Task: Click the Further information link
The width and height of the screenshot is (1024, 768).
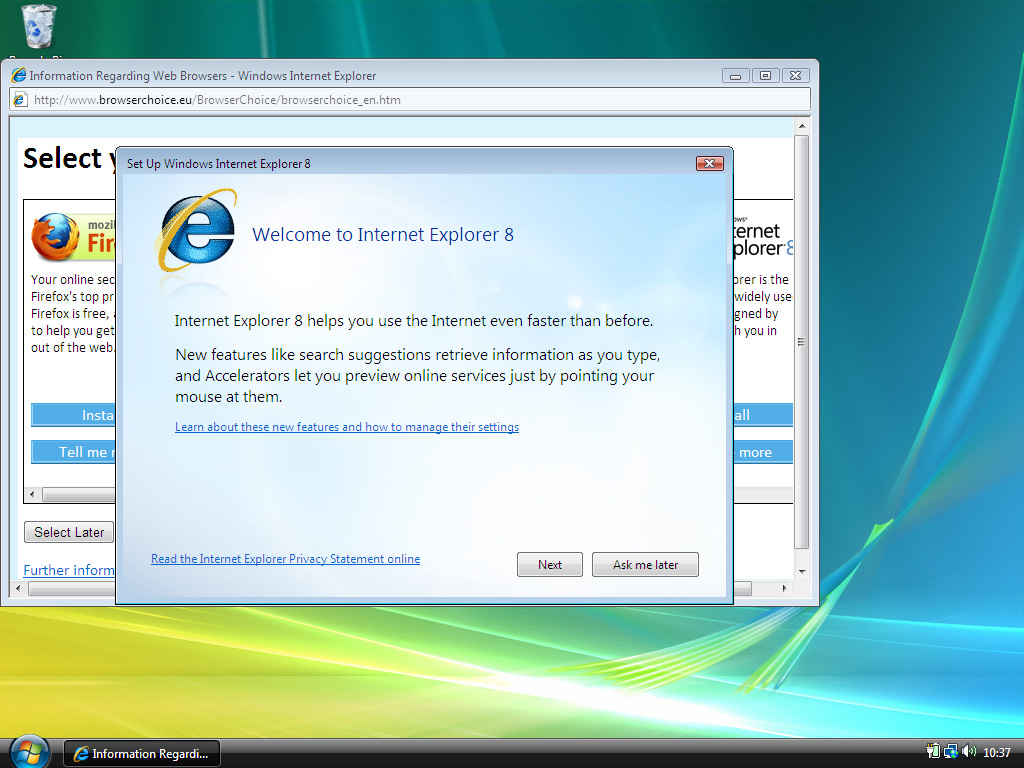Action: (66, 570)
